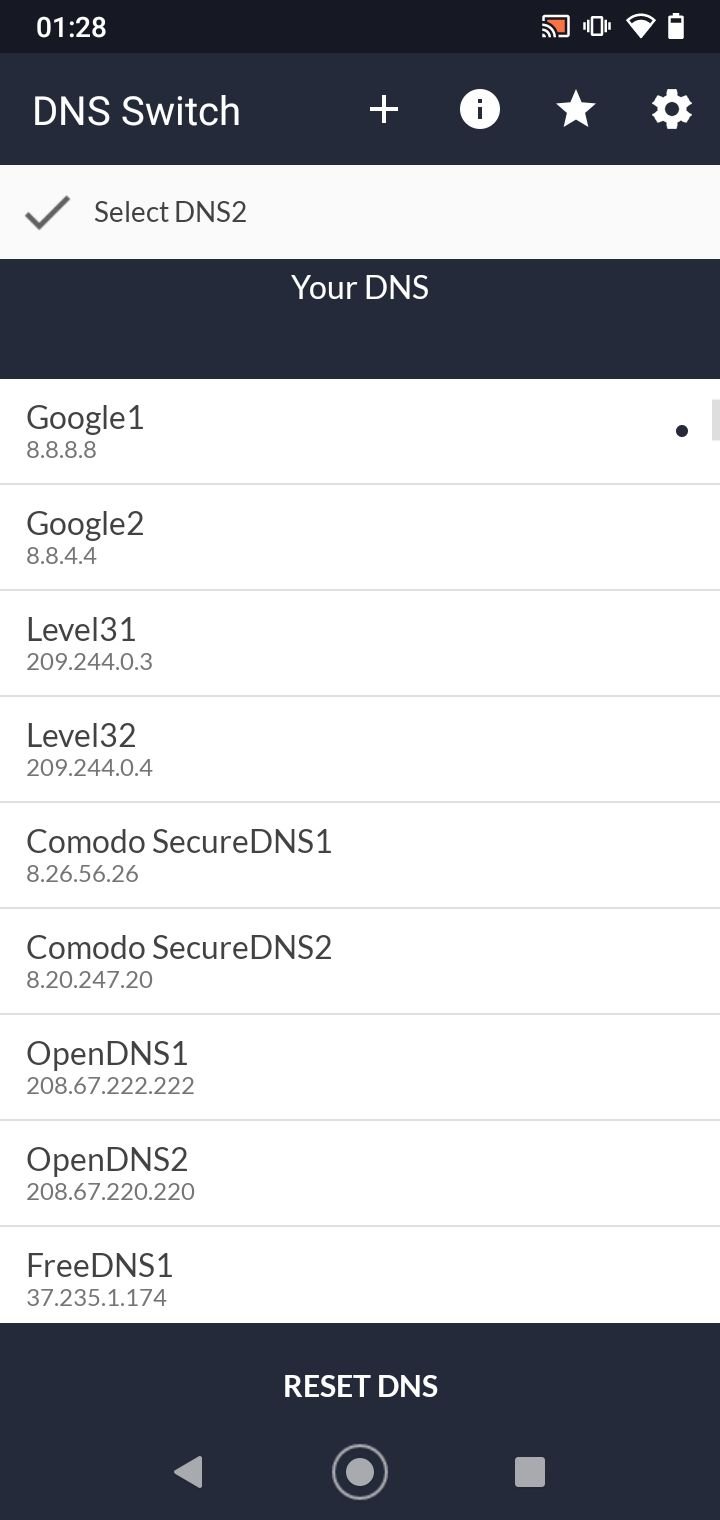The image size is (720, 1520).
Task: Open recent apps square icon
Action: 529,1472
